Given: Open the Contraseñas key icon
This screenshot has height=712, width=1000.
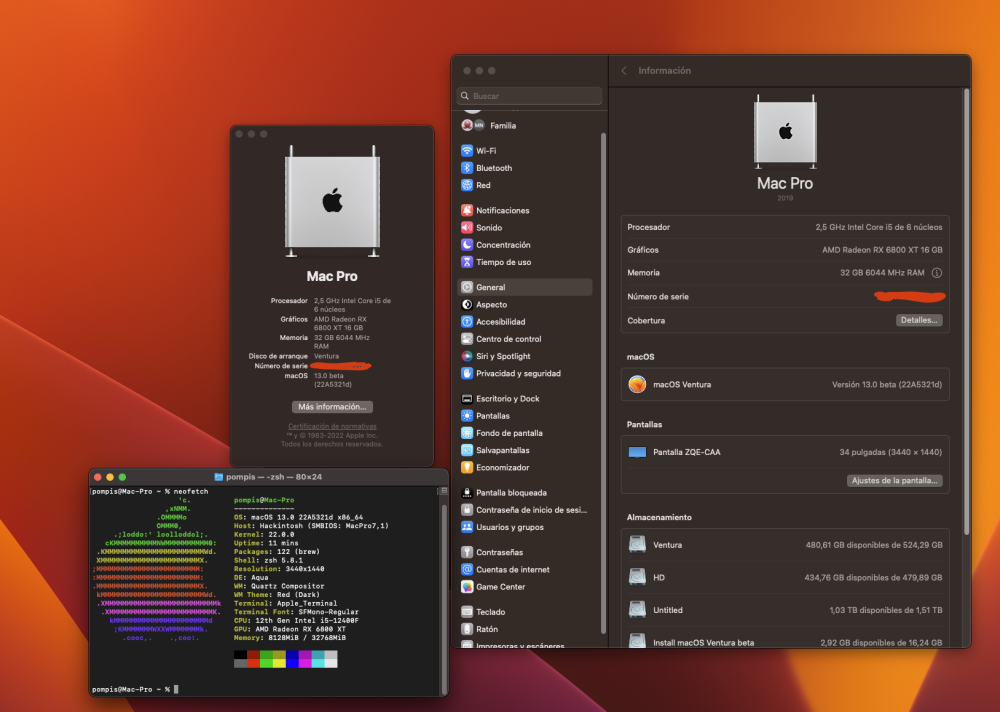Looking at the screenshot, I should [x=467, y=552].
